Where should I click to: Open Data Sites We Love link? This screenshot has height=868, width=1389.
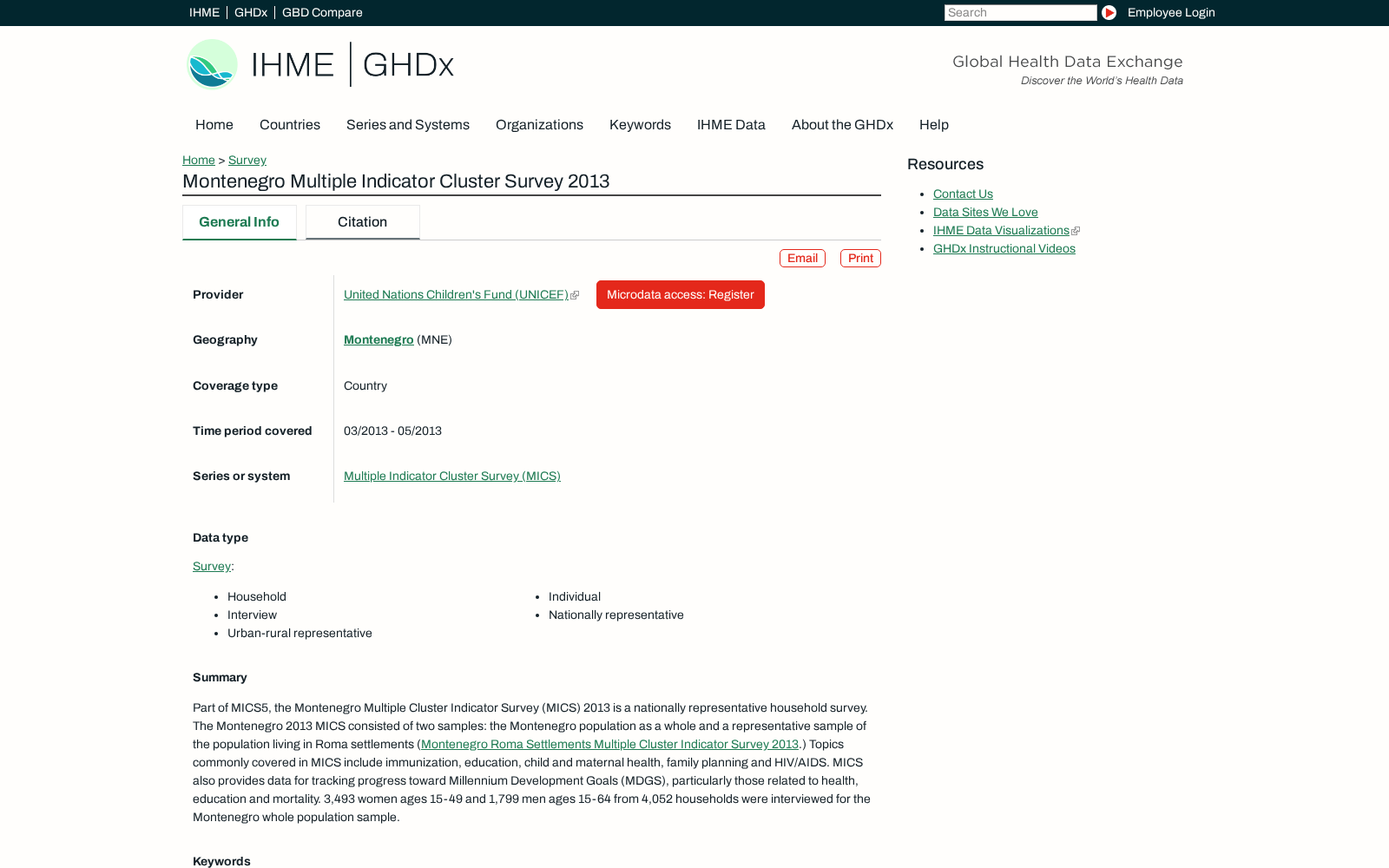[985, 212]
